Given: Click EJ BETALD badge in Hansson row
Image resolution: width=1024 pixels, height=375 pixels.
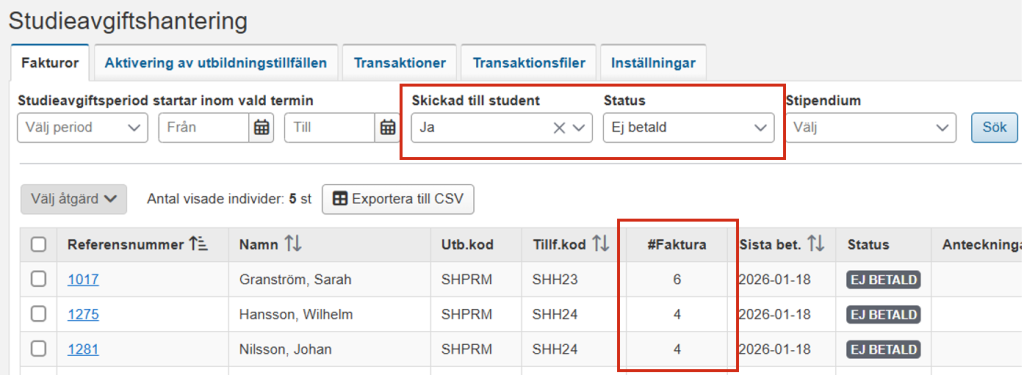Looking at the screenshot, I should [884, 314].
